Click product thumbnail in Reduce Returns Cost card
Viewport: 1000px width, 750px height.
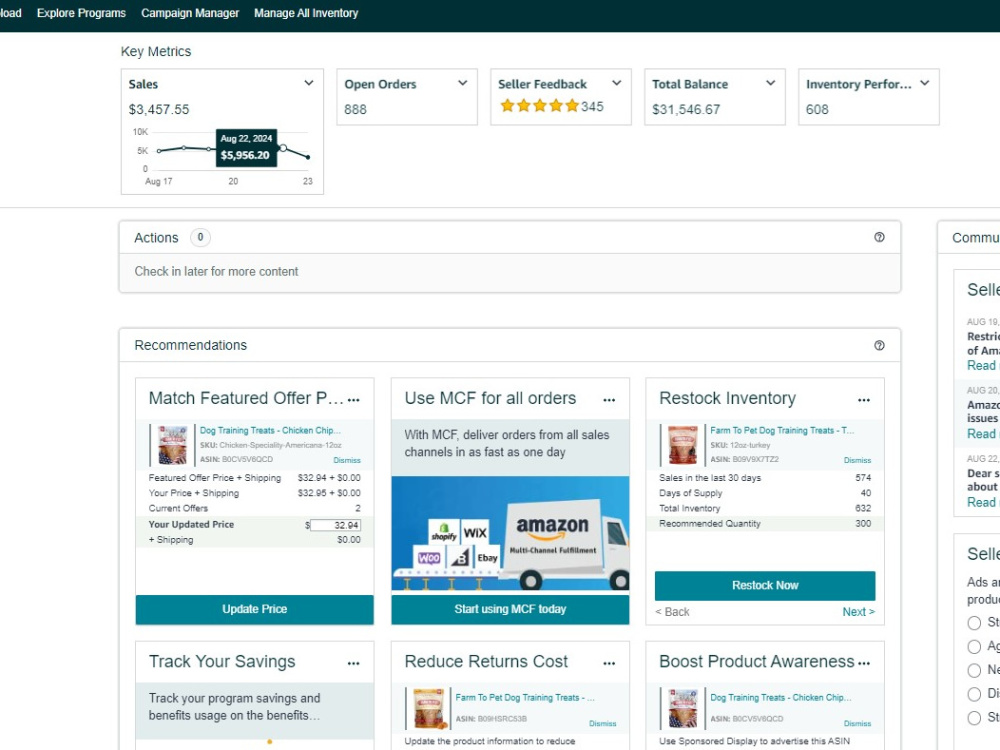428,708
